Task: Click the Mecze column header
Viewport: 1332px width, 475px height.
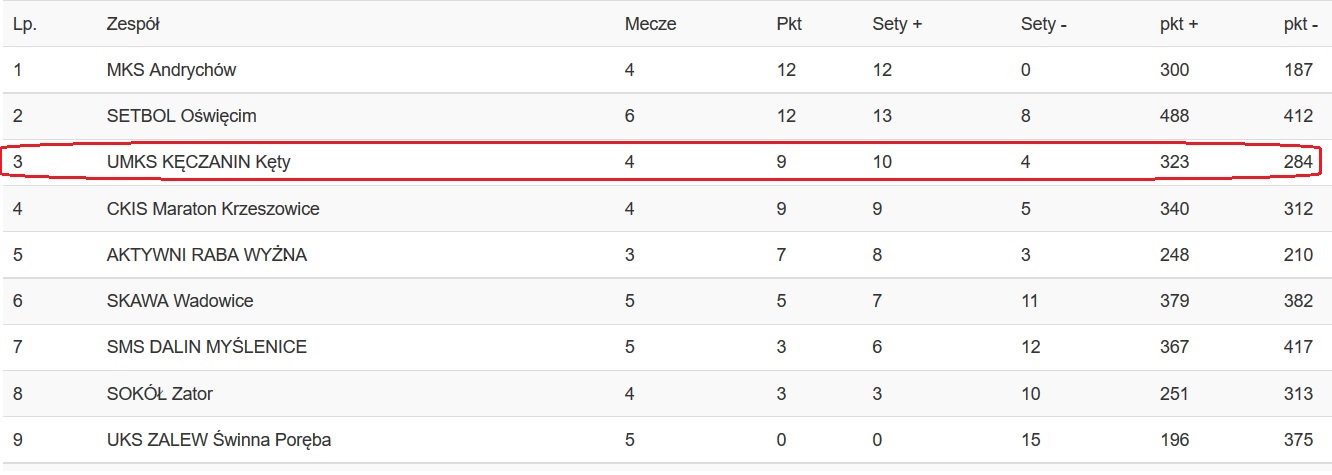Action: pyautogui.click(x=651, y=24)
